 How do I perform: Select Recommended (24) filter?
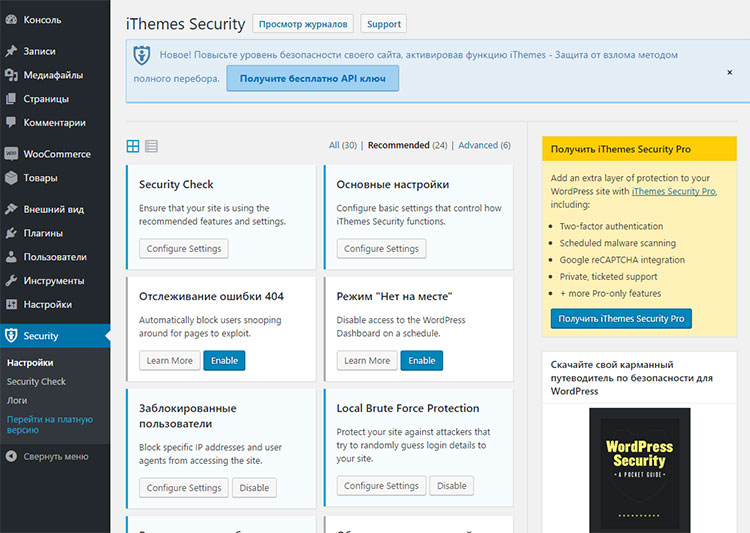pyautogui.click(x=407, y=145)
